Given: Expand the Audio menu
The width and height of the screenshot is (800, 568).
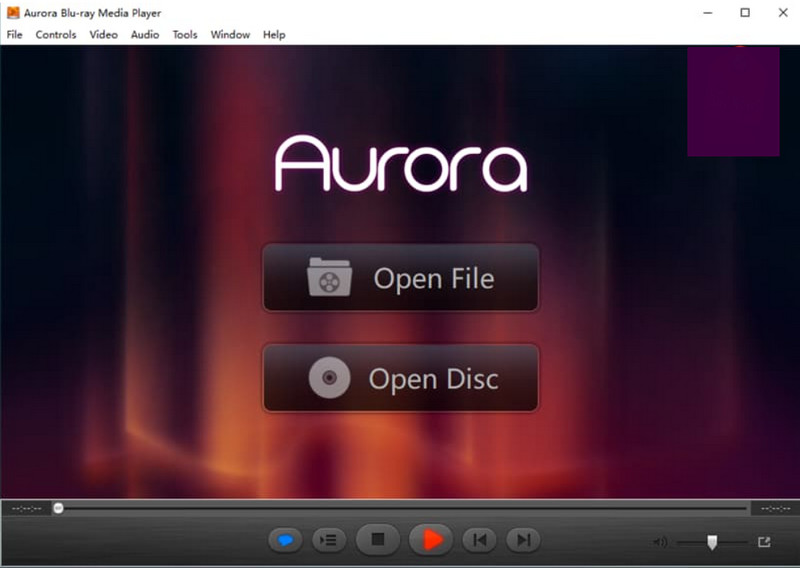Looking at the screenshot, I should (x=145, y=35).
